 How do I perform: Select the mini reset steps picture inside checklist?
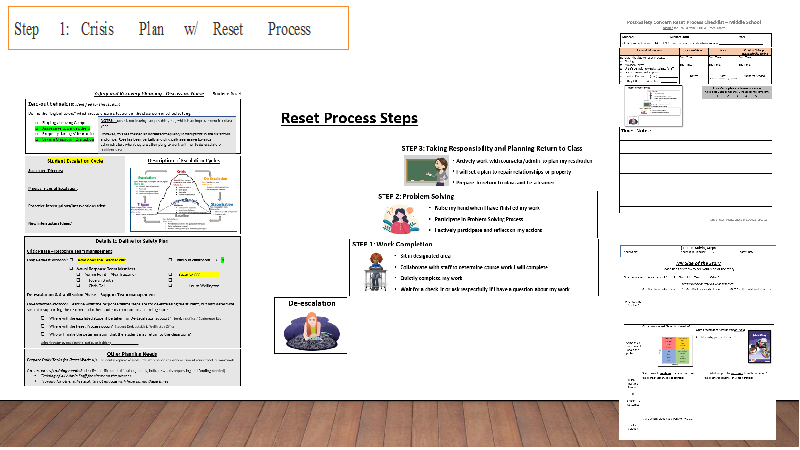coord(654,106)
